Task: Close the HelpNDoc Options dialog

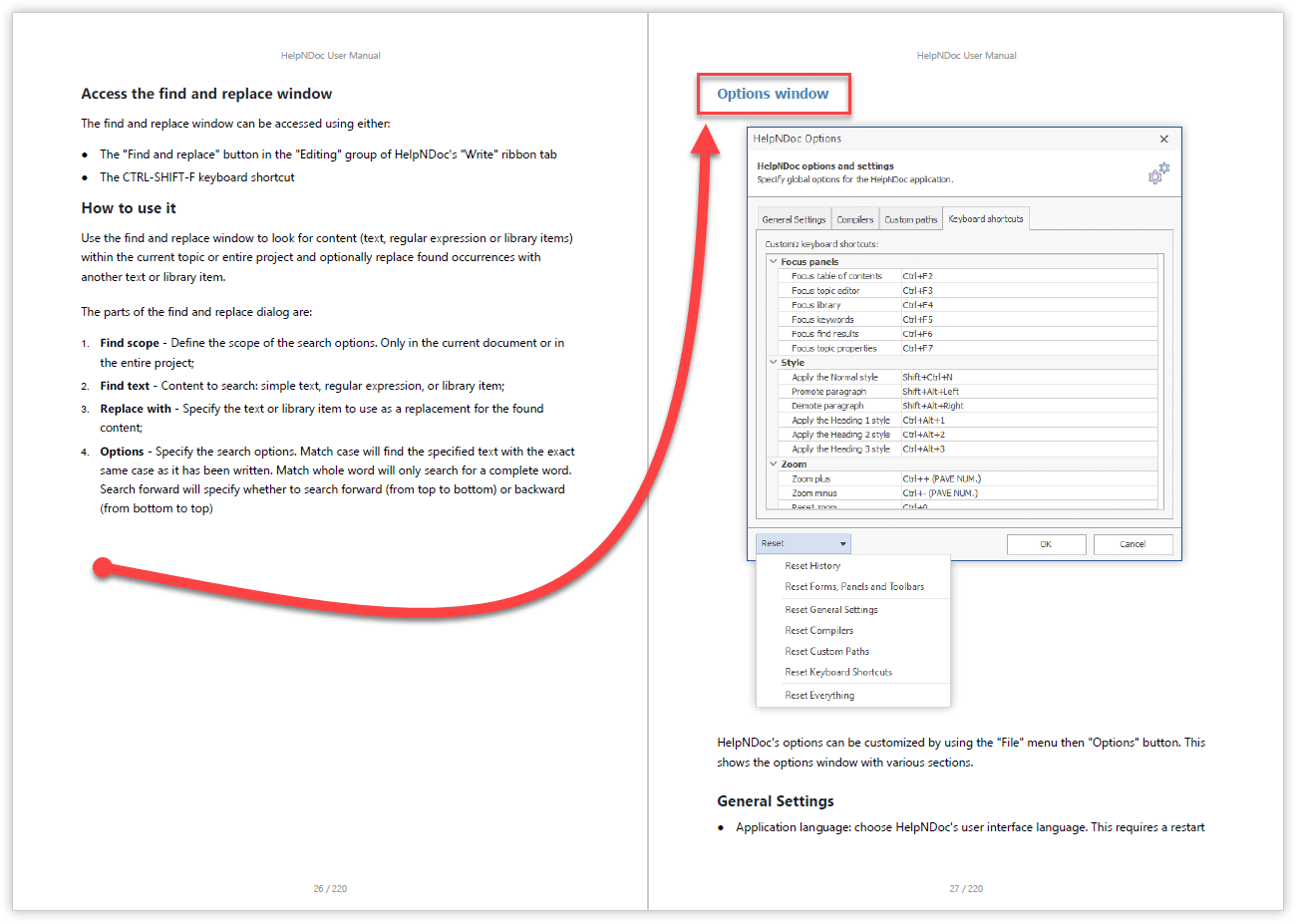Action: click(1163, 139)
